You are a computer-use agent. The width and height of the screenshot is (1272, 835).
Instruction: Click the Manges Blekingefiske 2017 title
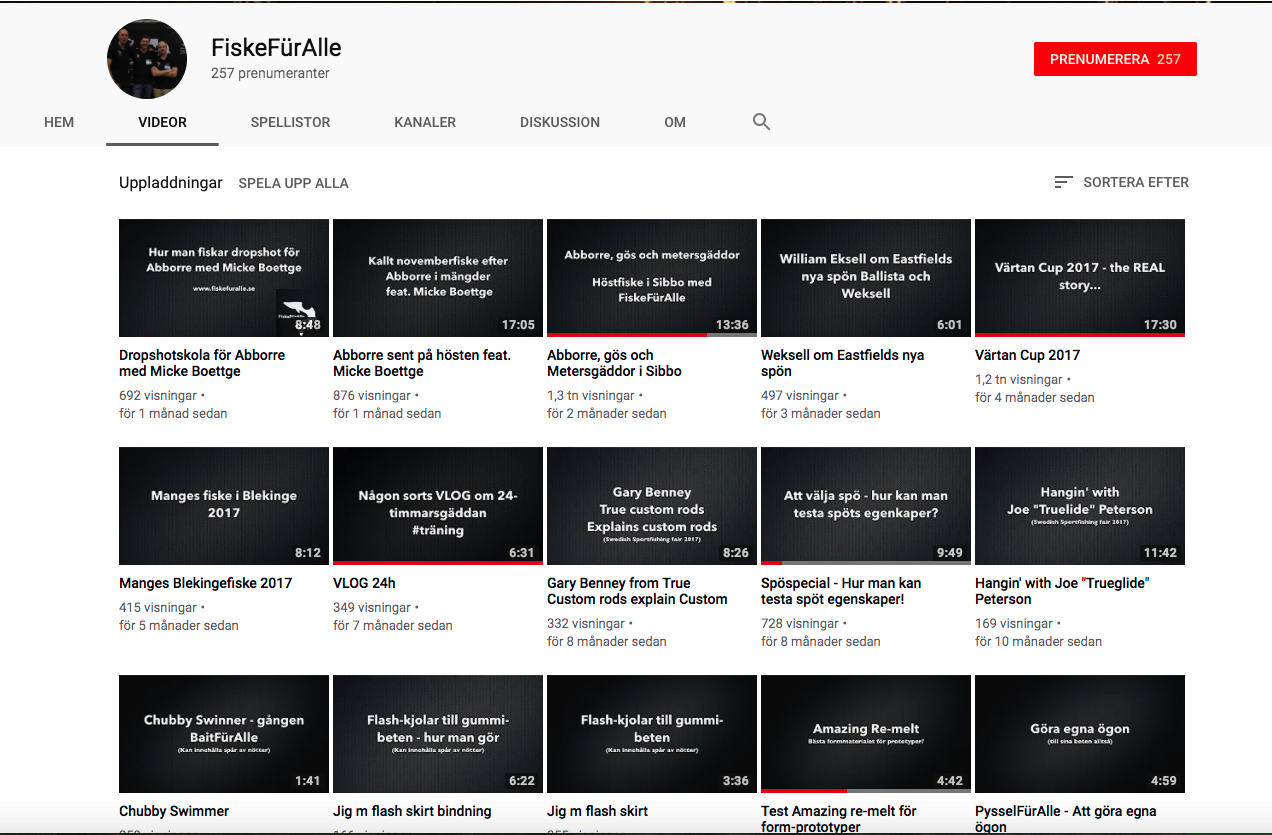tap(205, 583)
